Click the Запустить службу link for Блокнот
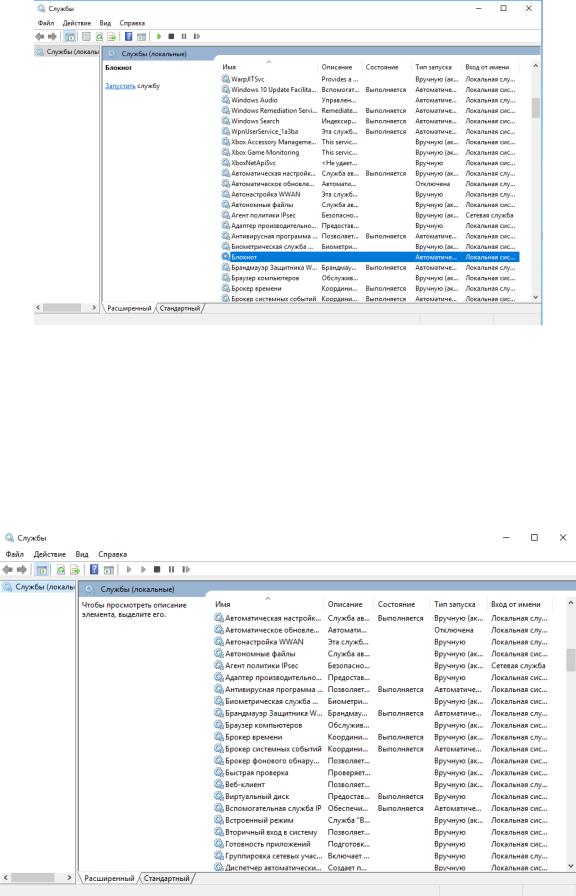The height and width of the screenshot is (896, 576). [x=120, y=86]
